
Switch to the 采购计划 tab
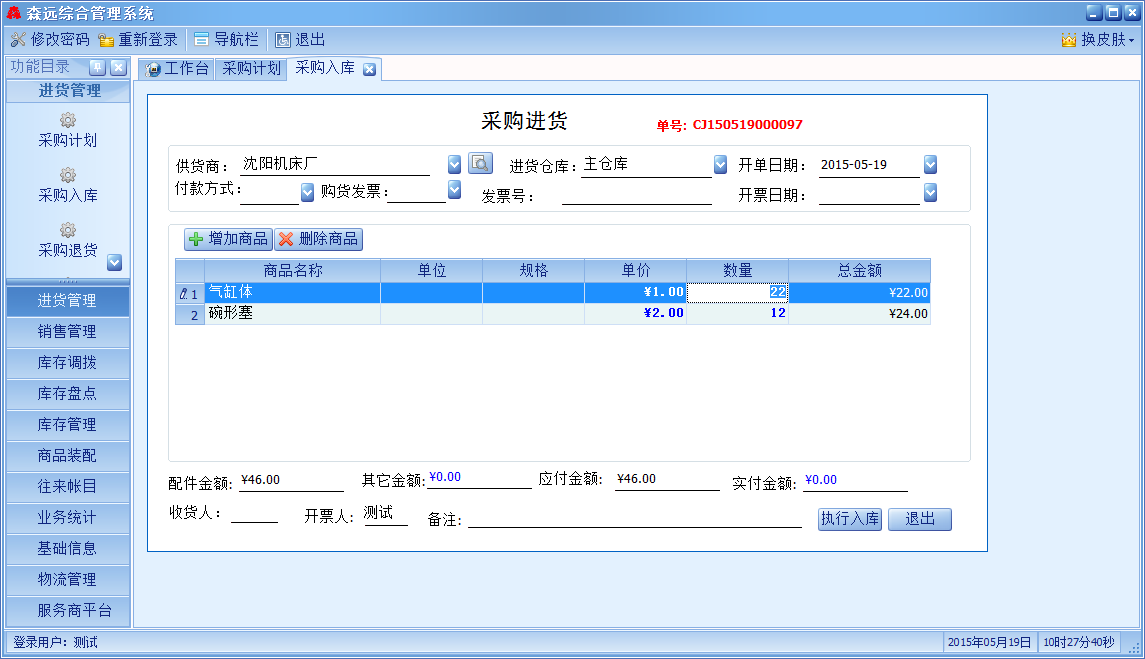pyautogui.click(x=251, y=69)
